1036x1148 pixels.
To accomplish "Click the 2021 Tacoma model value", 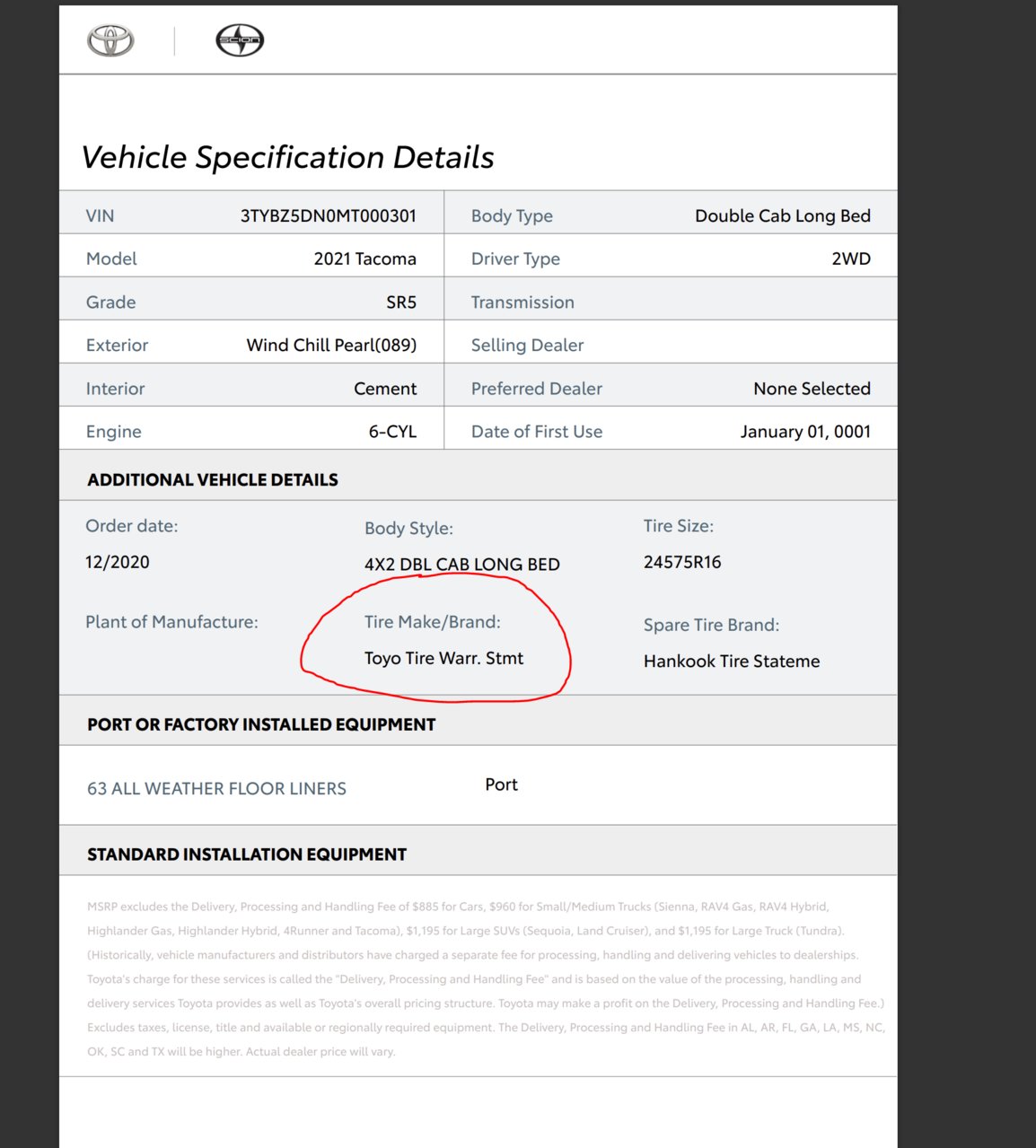I will tap(365, 259).
